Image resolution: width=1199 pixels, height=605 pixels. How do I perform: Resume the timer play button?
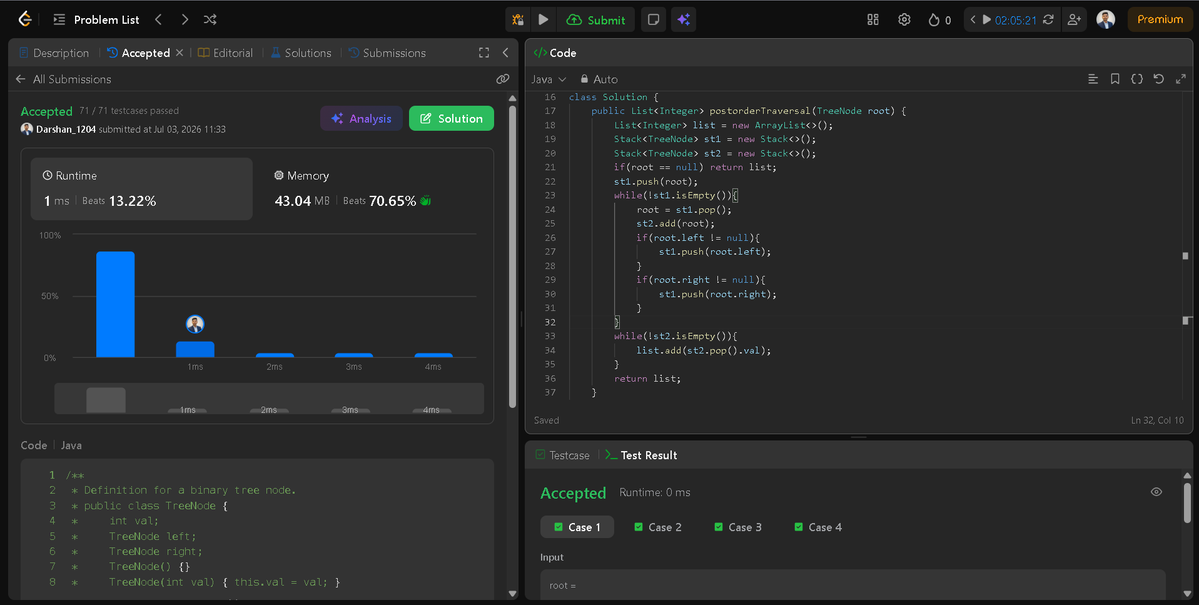coord(986,20)
